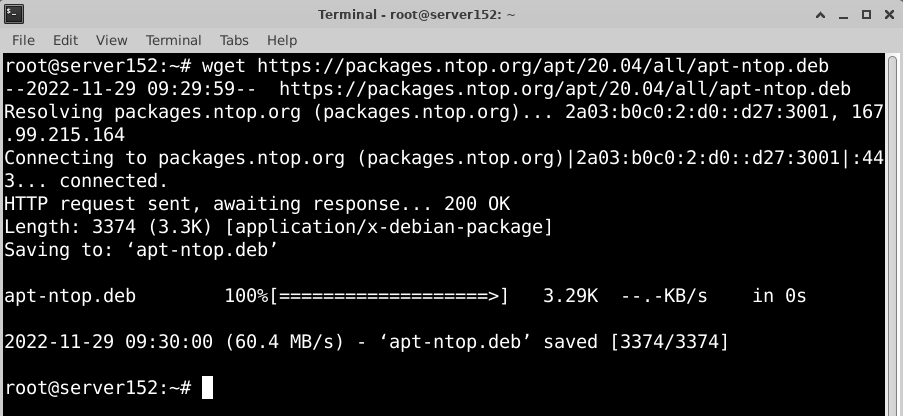Click the window title 'Terminal - root@server152: ~'
This screenshot has height=416, width=903.
(416, 14)
